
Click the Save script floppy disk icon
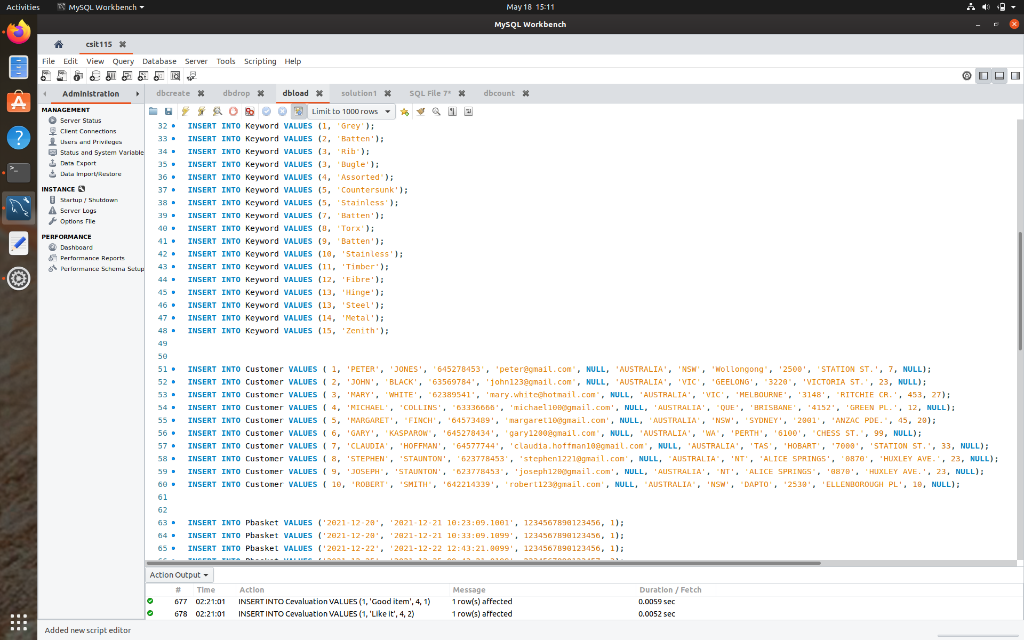click(x=169, y=111)
